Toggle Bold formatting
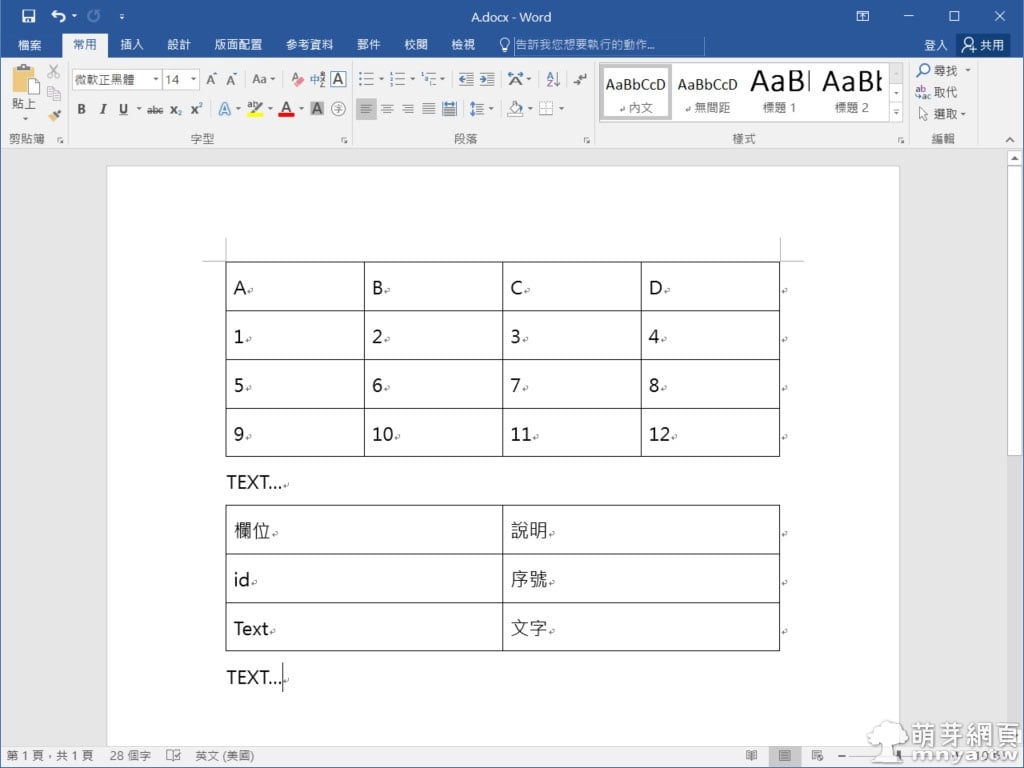Image resolution: width=1024 pixels, height=768 pixels. click(x=82, y=109)
